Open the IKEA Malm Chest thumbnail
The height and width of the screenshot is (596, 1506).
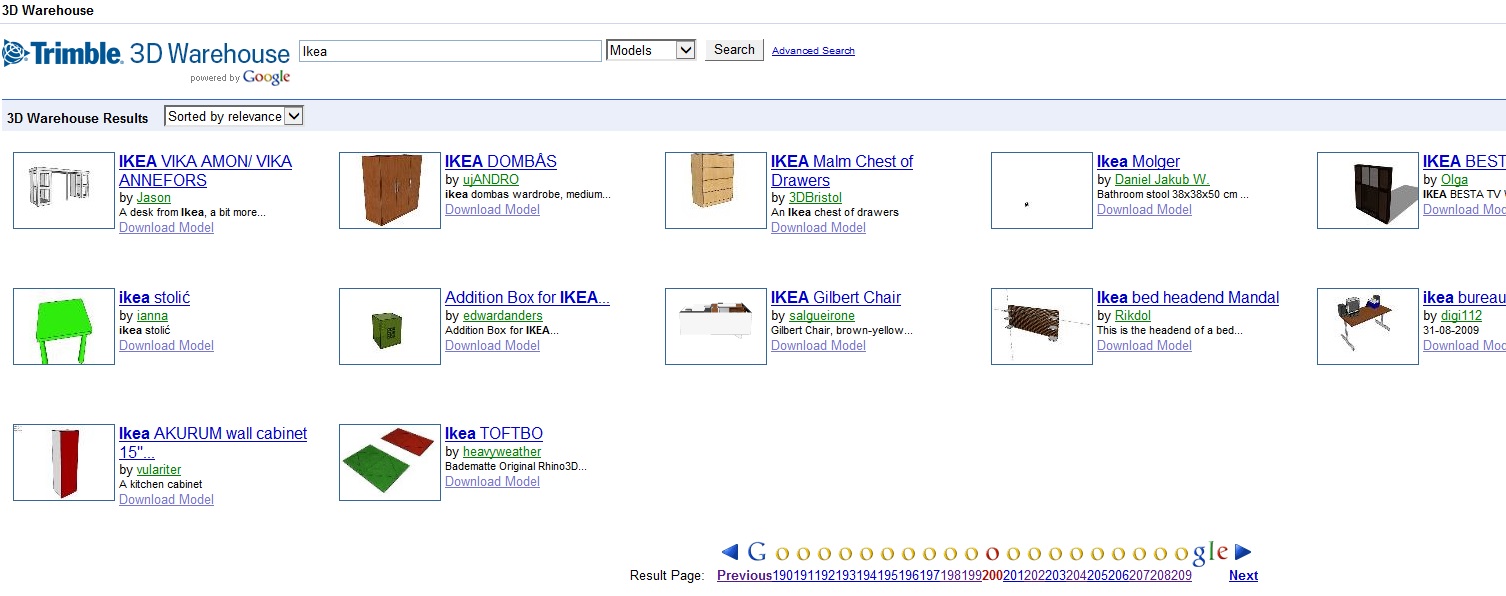[x=716, y=190]
